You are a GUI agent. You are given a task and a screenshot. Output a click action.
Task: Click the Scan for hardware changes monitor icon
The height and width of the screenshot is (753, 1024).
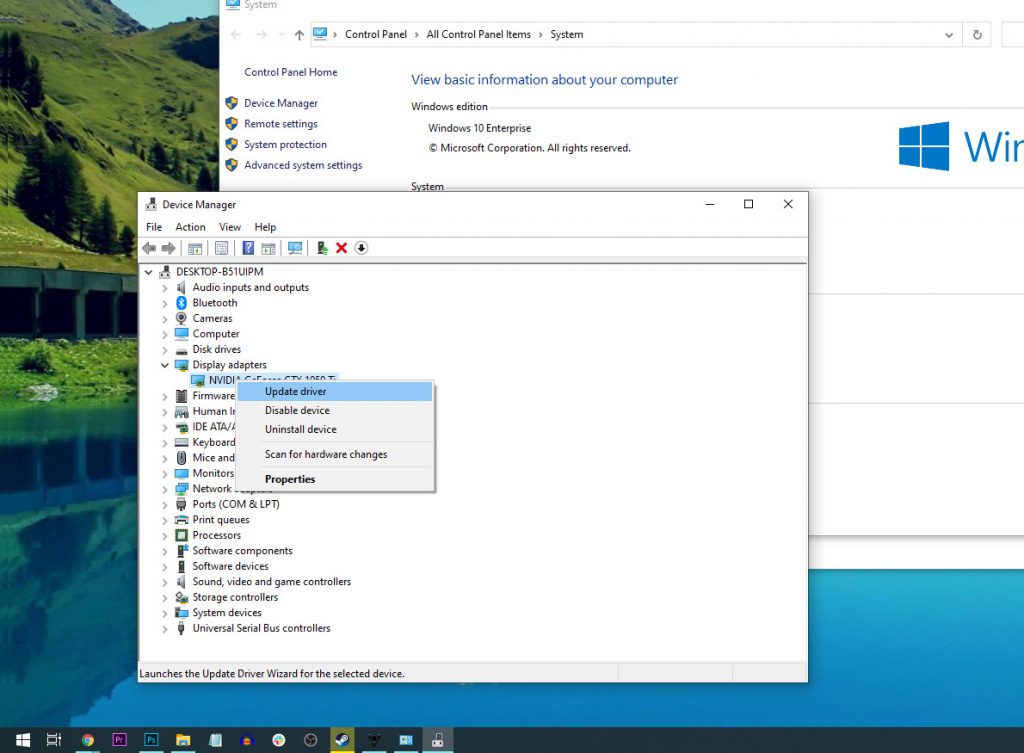point(295,248)
